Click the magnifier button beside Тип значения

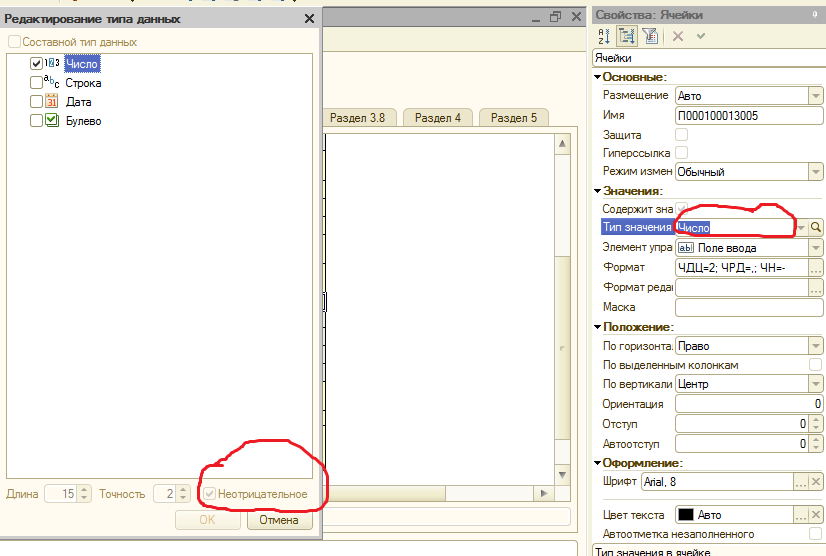[x=816, y=228]
